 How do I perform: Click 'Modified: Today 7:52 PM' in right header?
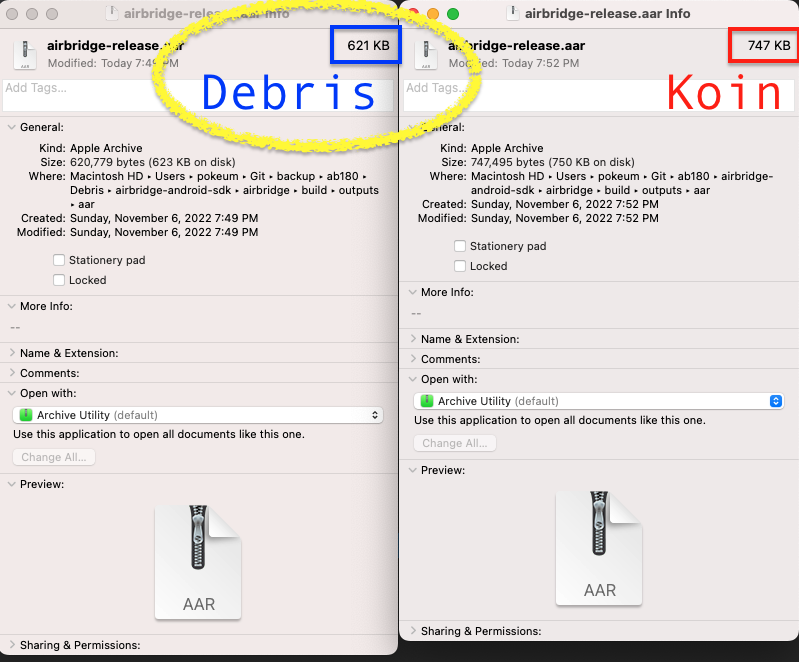point(514,63)
